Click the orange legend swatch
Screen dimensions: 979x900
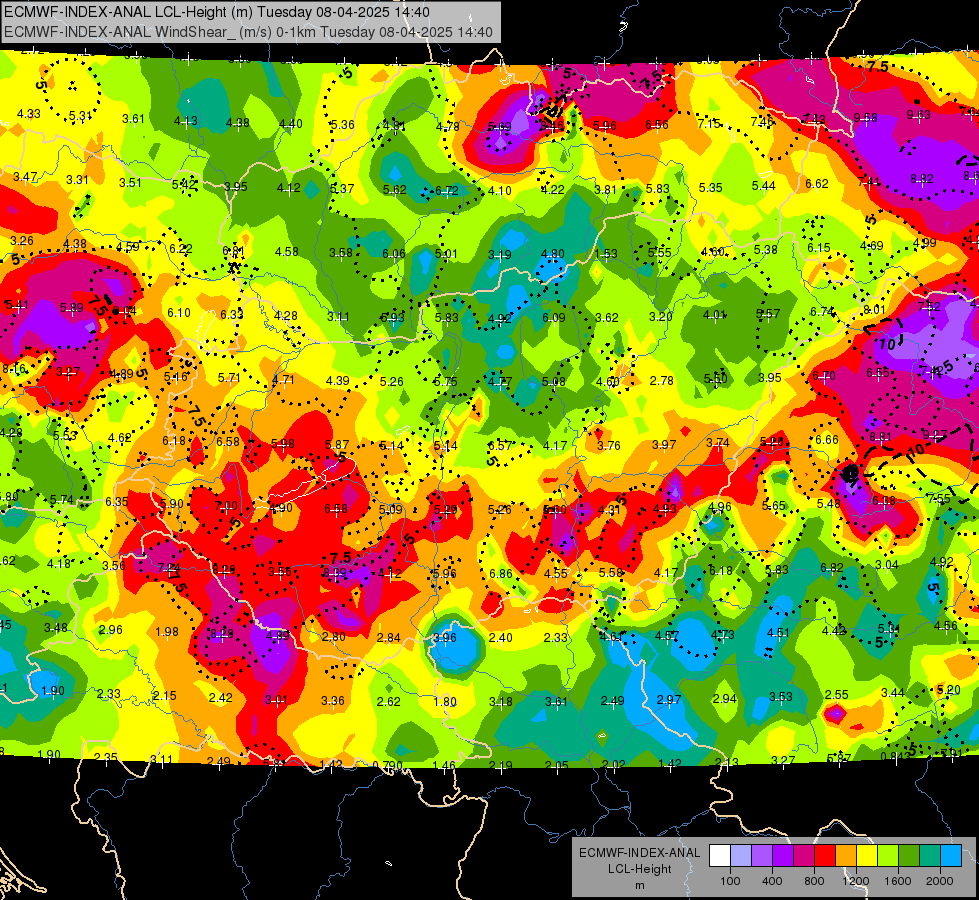click(x=846, y=856)
